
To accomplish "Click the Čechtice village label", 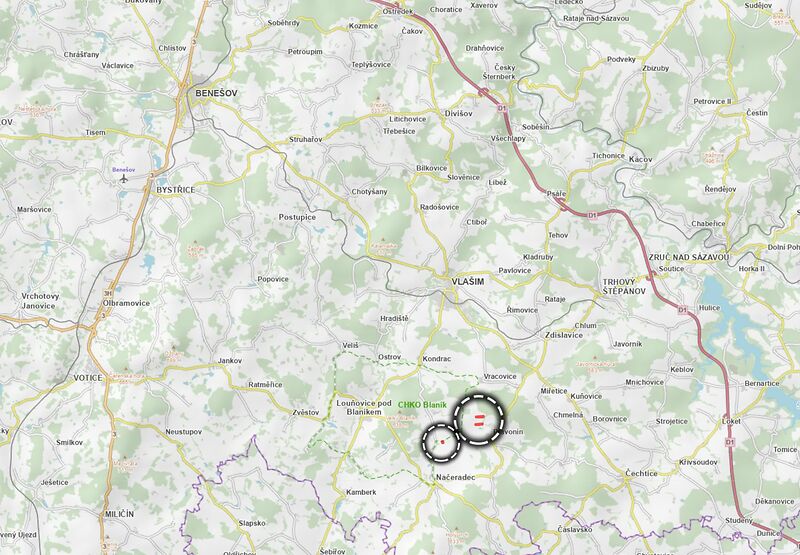I will pyautogui.click(x=641, y=473).
